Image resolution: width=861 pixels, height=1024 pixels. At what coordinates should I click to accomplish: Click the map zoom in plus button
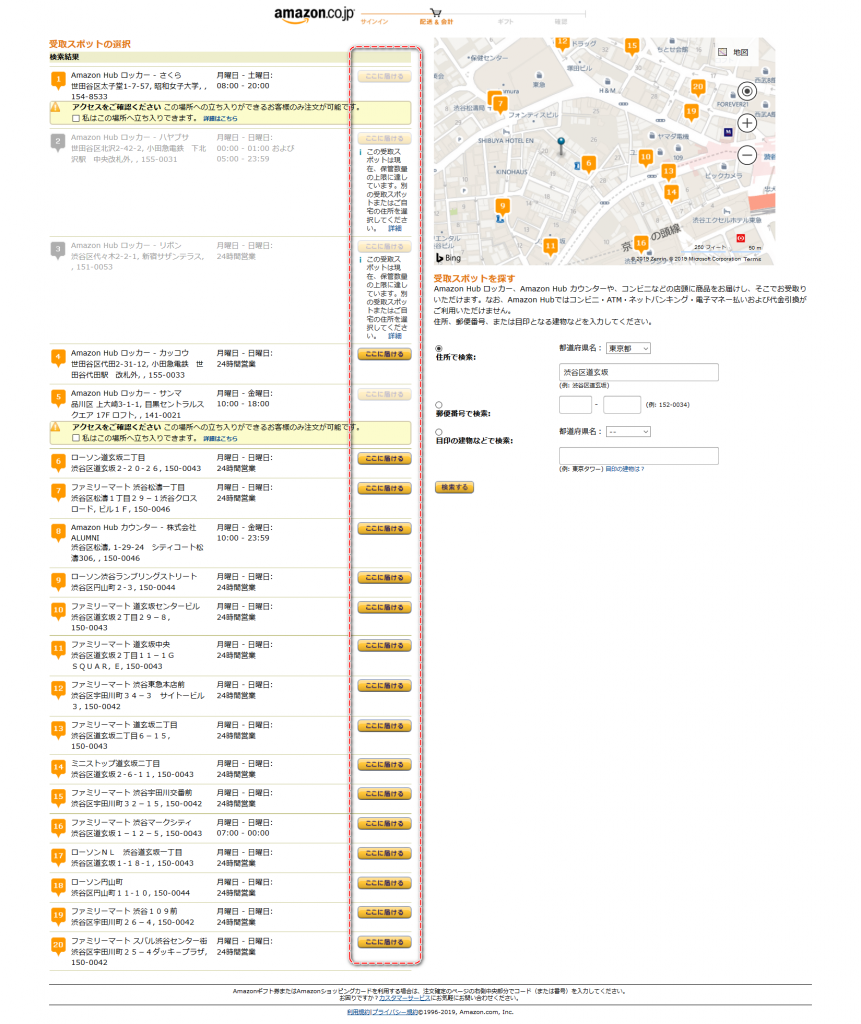[x=746, y=123]
